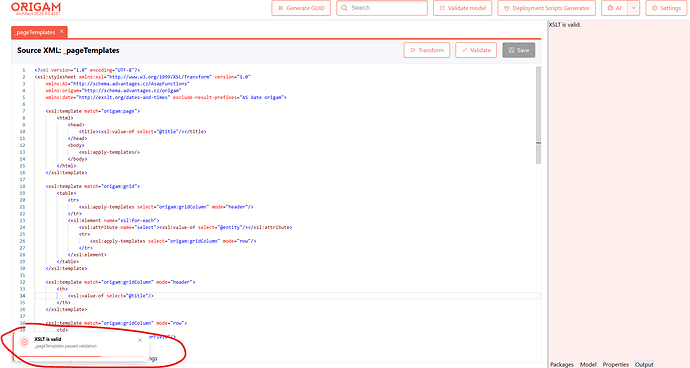Close the _pageTemplates tab
This screenshot has height=368, width=690.
(x=62, y=32)
